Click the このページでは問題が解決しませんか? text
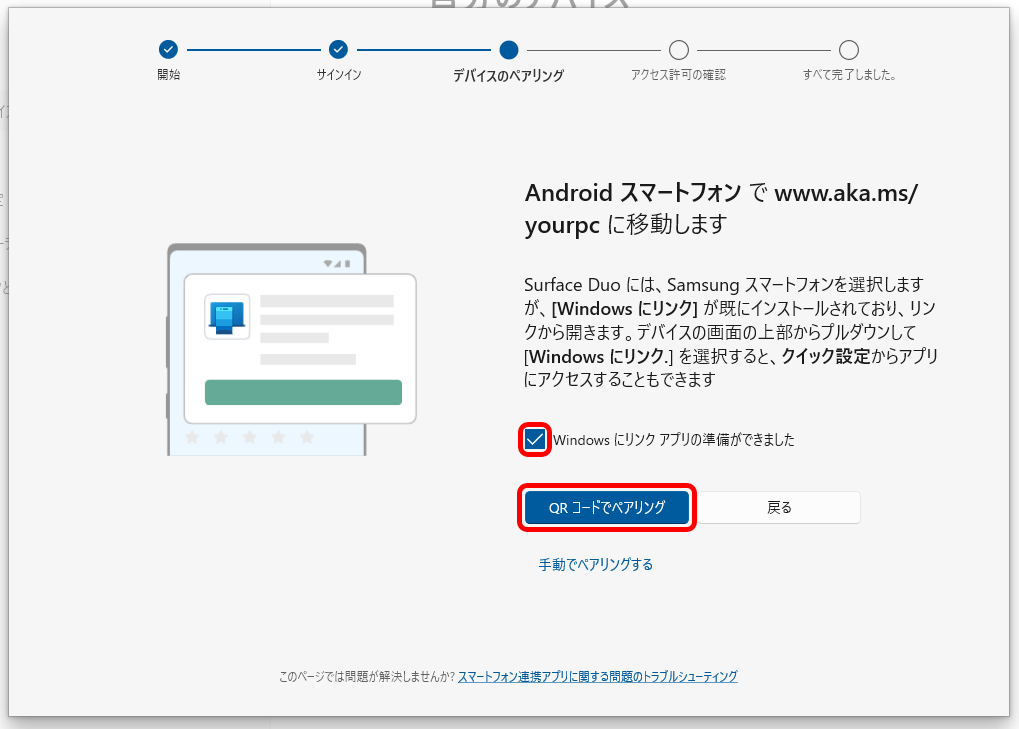The image size is (1019, 729). pos(367,676)
